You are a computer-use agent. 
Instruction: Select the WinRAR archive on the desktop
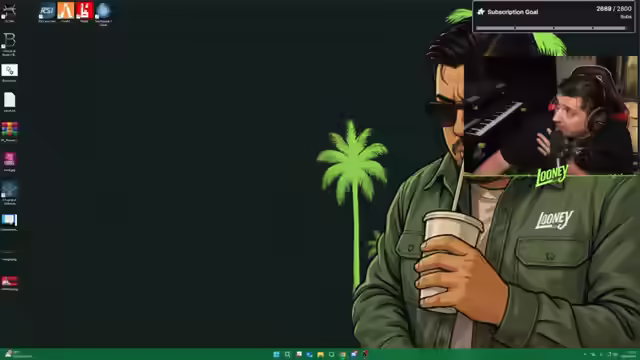click(9, 131)
